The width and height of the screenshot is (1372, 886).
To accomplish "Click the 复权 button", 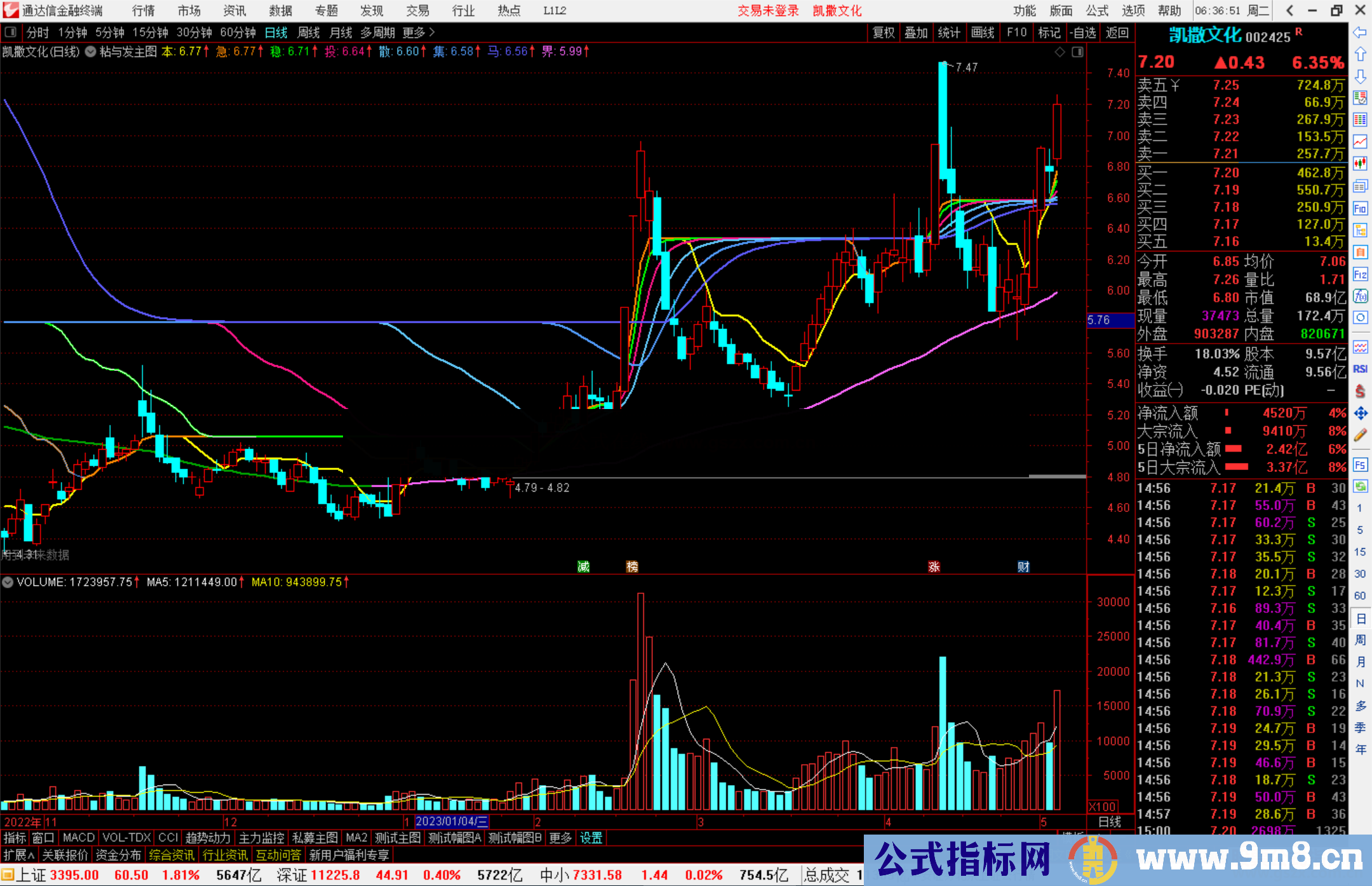I will coord(884,32).
